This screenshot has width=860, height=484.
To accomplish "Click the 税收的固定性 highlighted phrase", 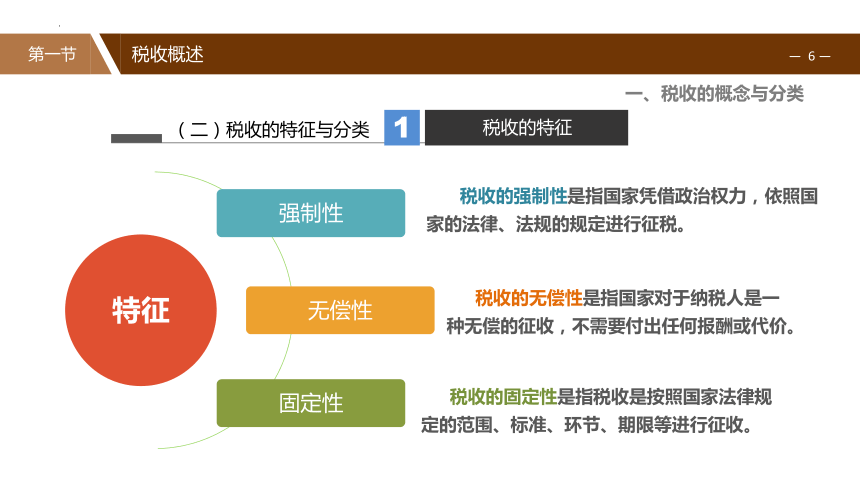I will [503, 396].
